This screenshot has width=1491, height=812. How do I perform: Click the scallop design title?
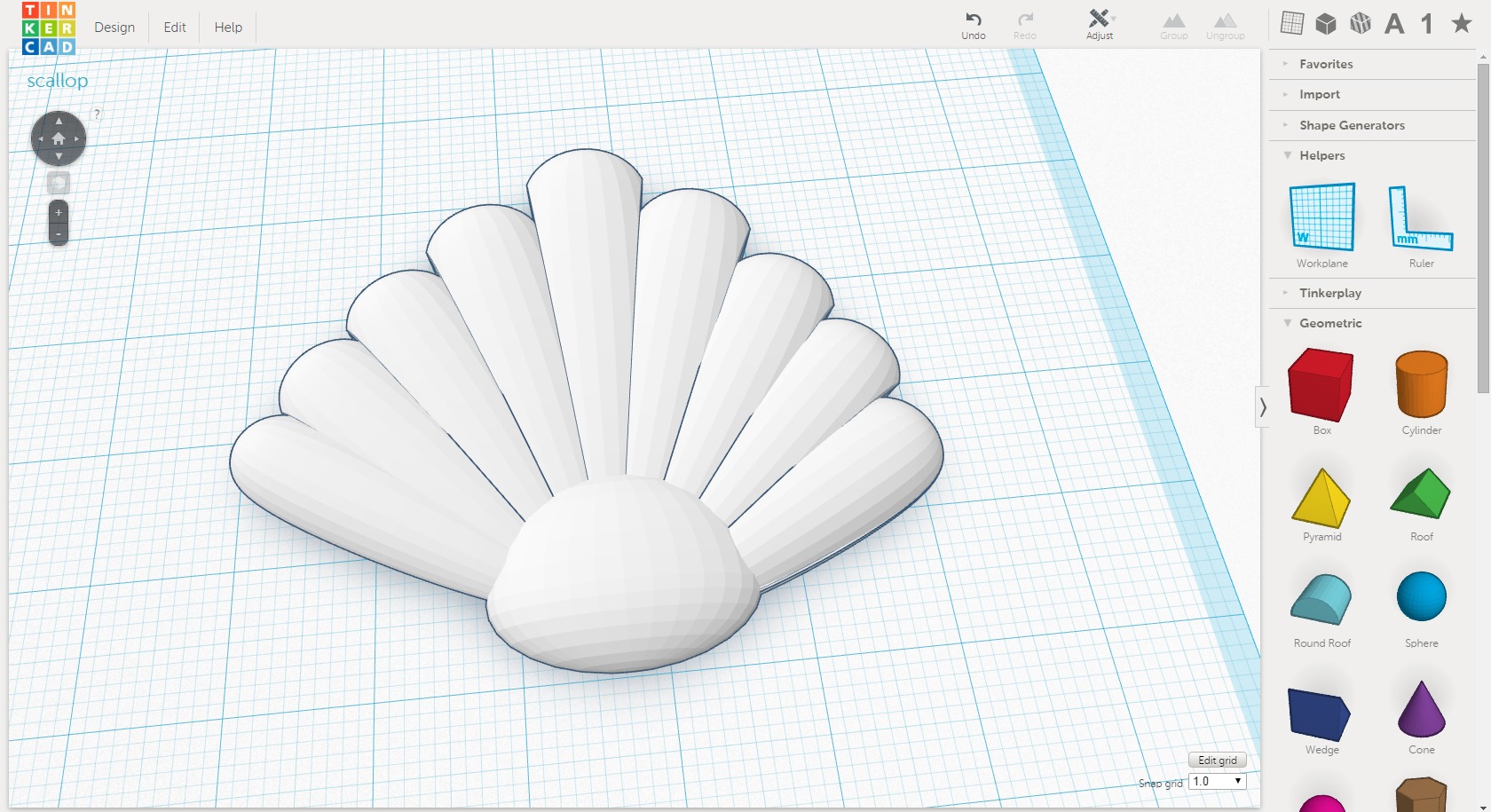(x=58, y=81)
